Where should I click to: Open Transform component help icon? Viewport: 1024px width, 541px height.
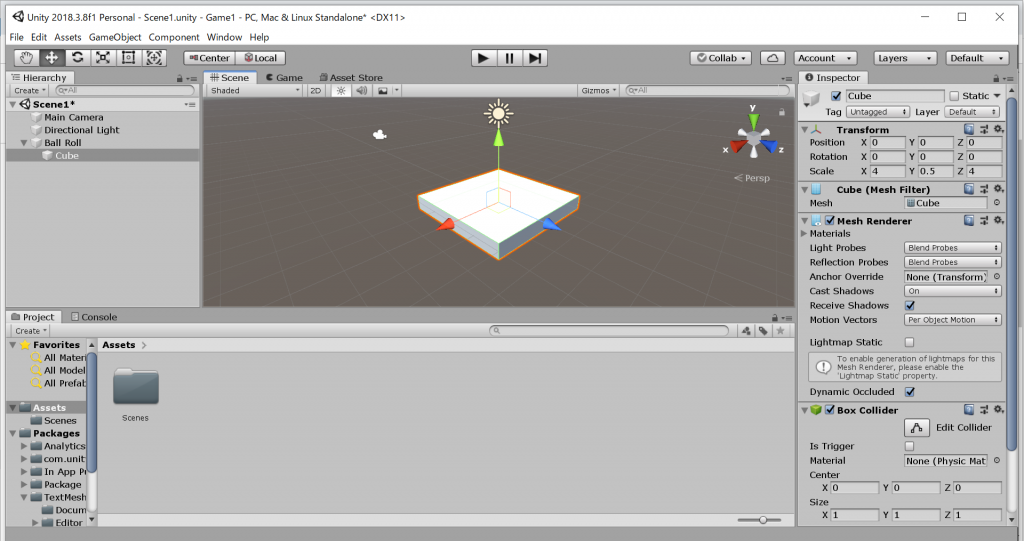pos(969,129)
